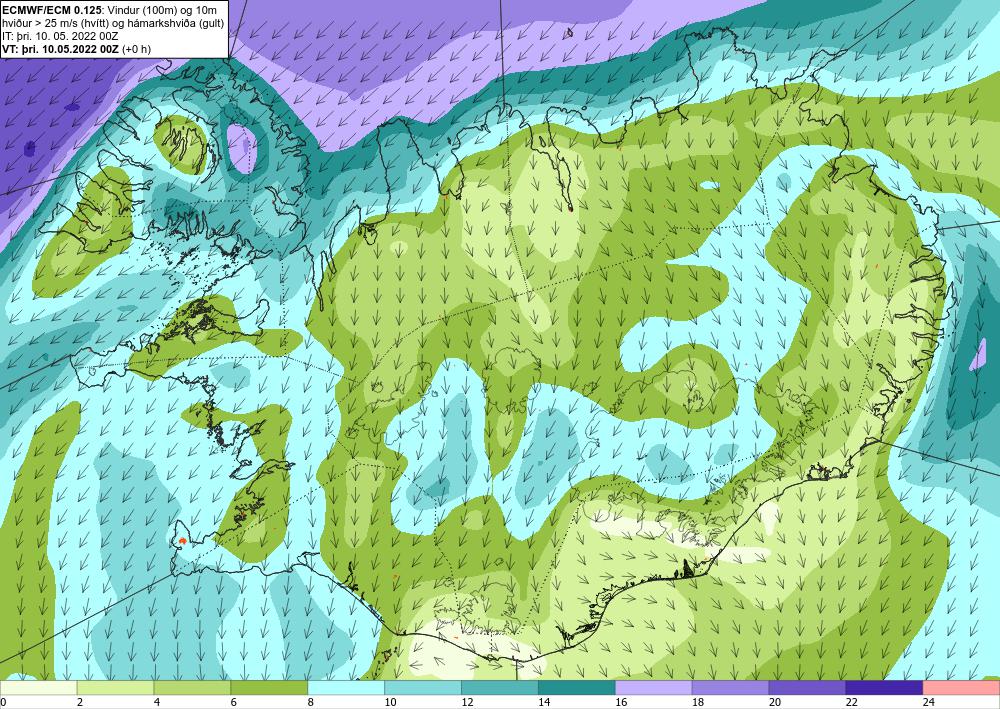Click the legend scale label "14"
1000x709 pixels.
(544, 702)
